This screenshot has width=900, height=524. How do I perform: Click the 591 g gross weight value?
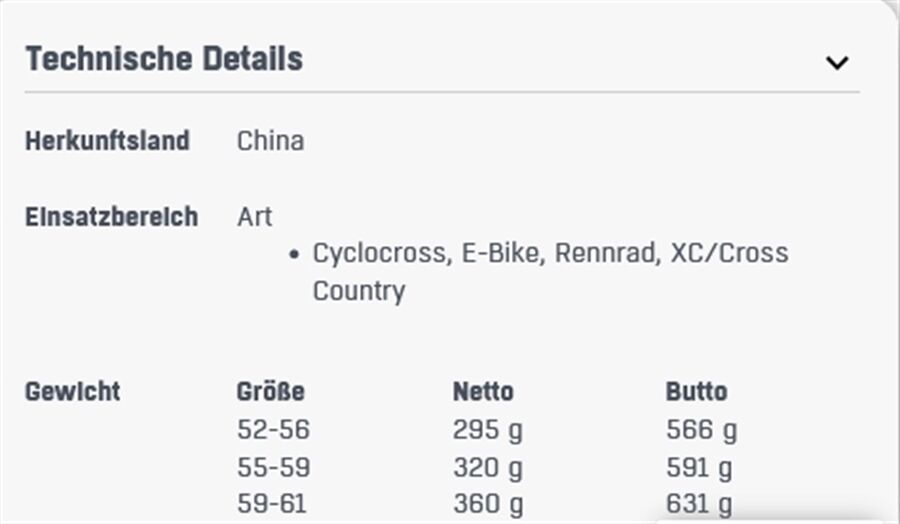tap(699, 467)
